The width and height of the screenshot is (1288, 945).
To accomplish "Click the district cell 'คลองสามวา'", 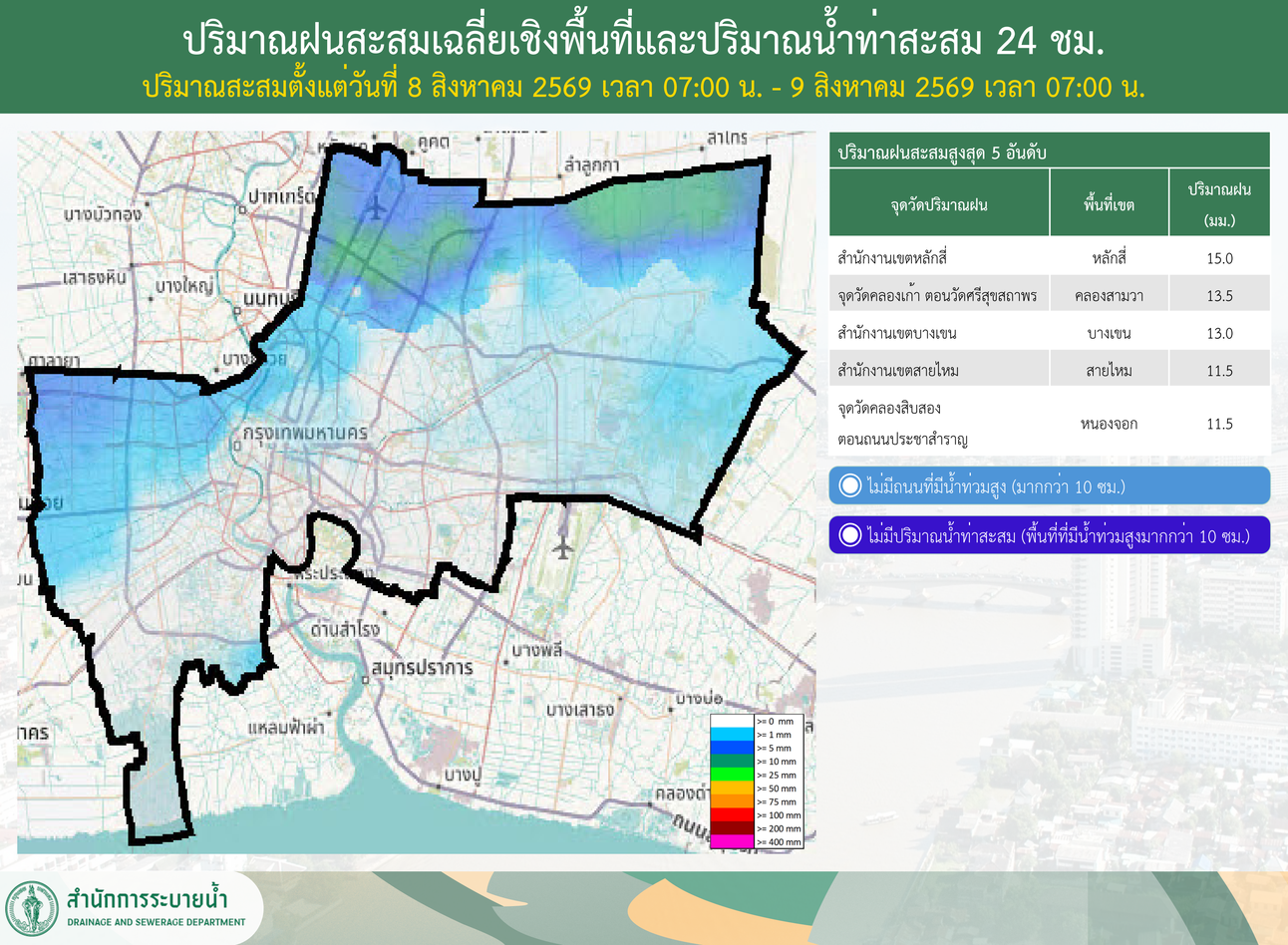I will click(1110, 295).
